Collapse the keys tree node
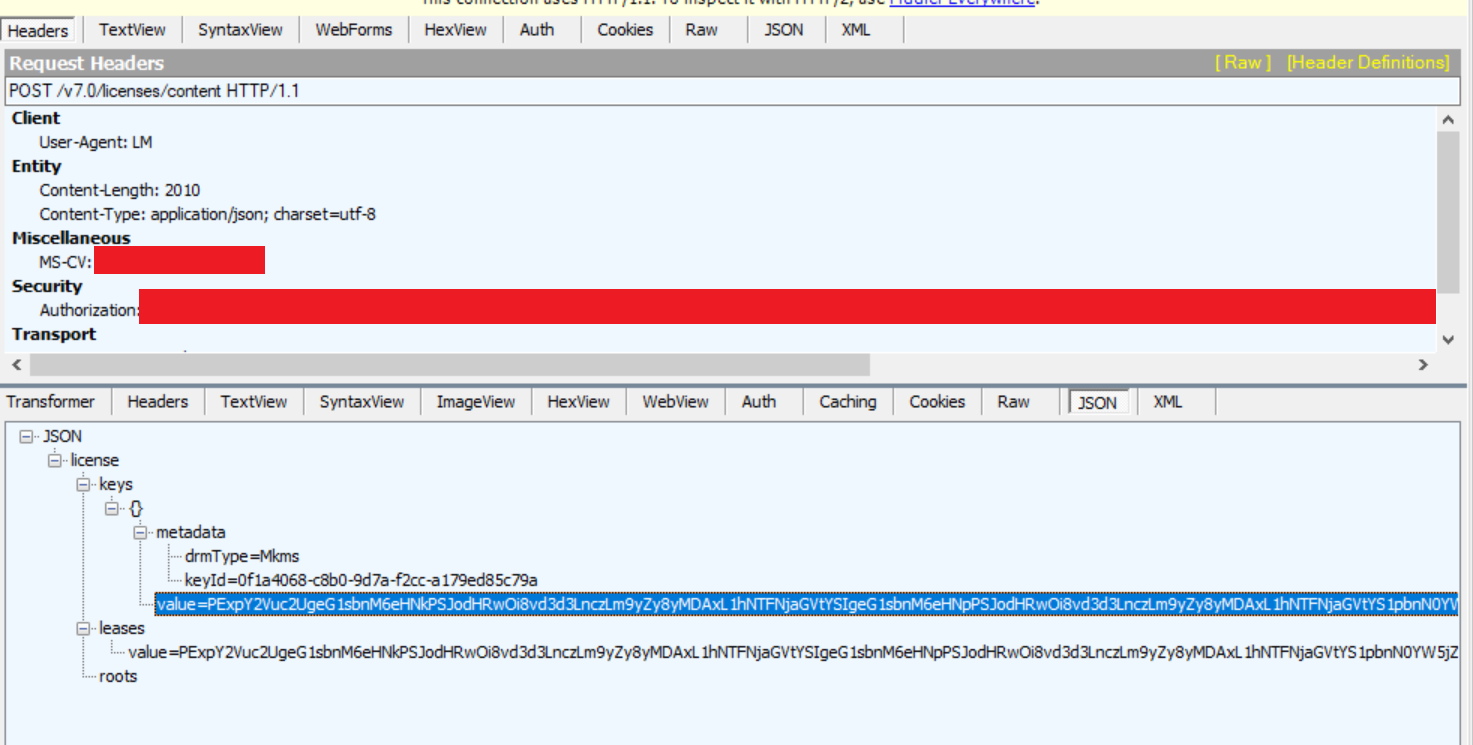Screen dimensions: 1473x745 (x=83, y=485)
